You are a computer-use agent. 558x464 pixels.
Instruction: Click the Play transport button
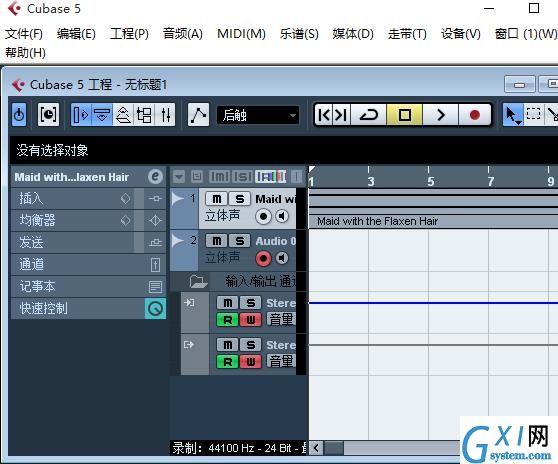click(x=441, y=115)
